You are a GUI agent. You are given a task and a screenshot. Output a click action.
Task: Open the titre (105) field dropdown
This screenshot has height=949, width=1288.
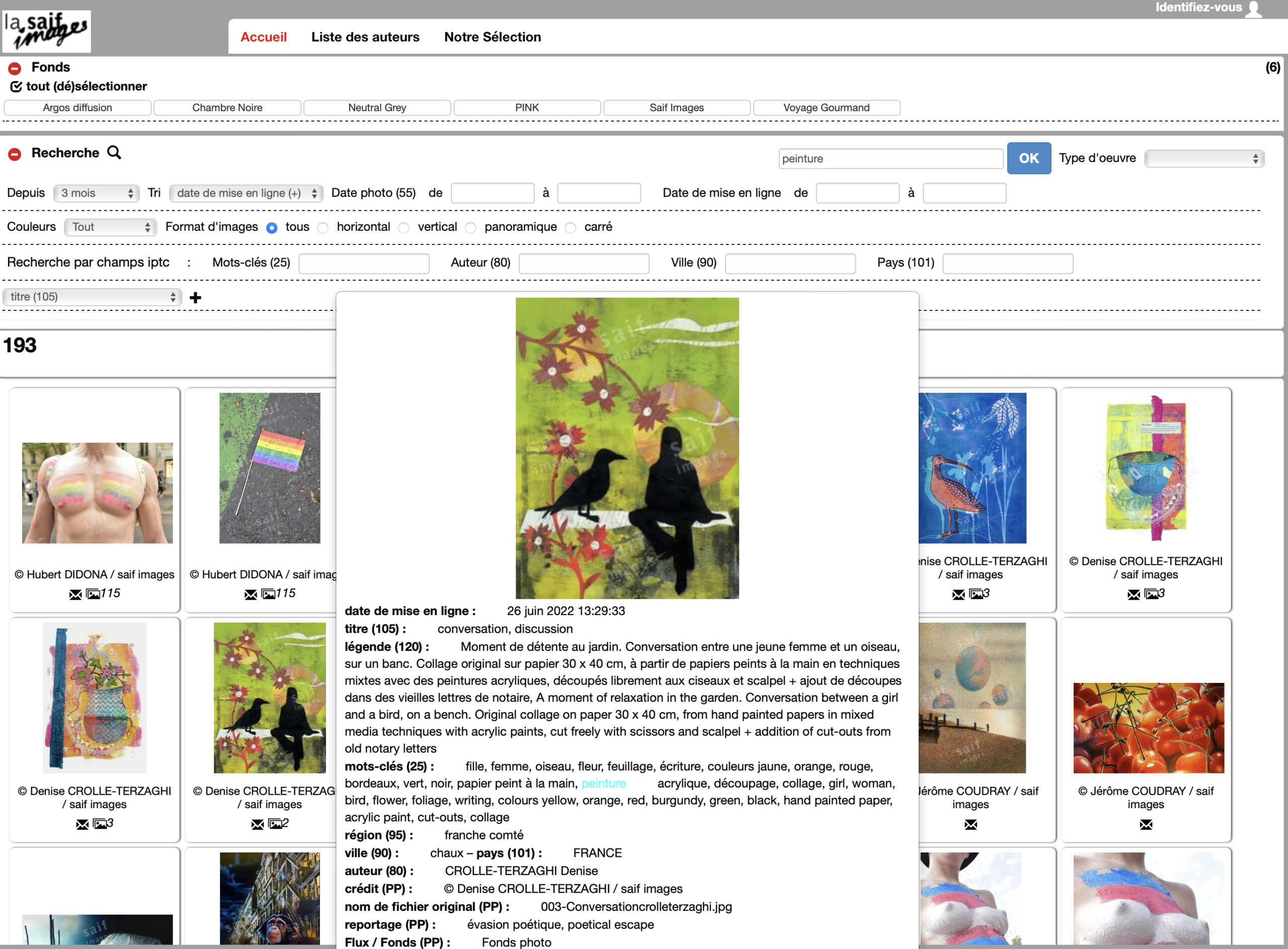[x=92, y=297]
